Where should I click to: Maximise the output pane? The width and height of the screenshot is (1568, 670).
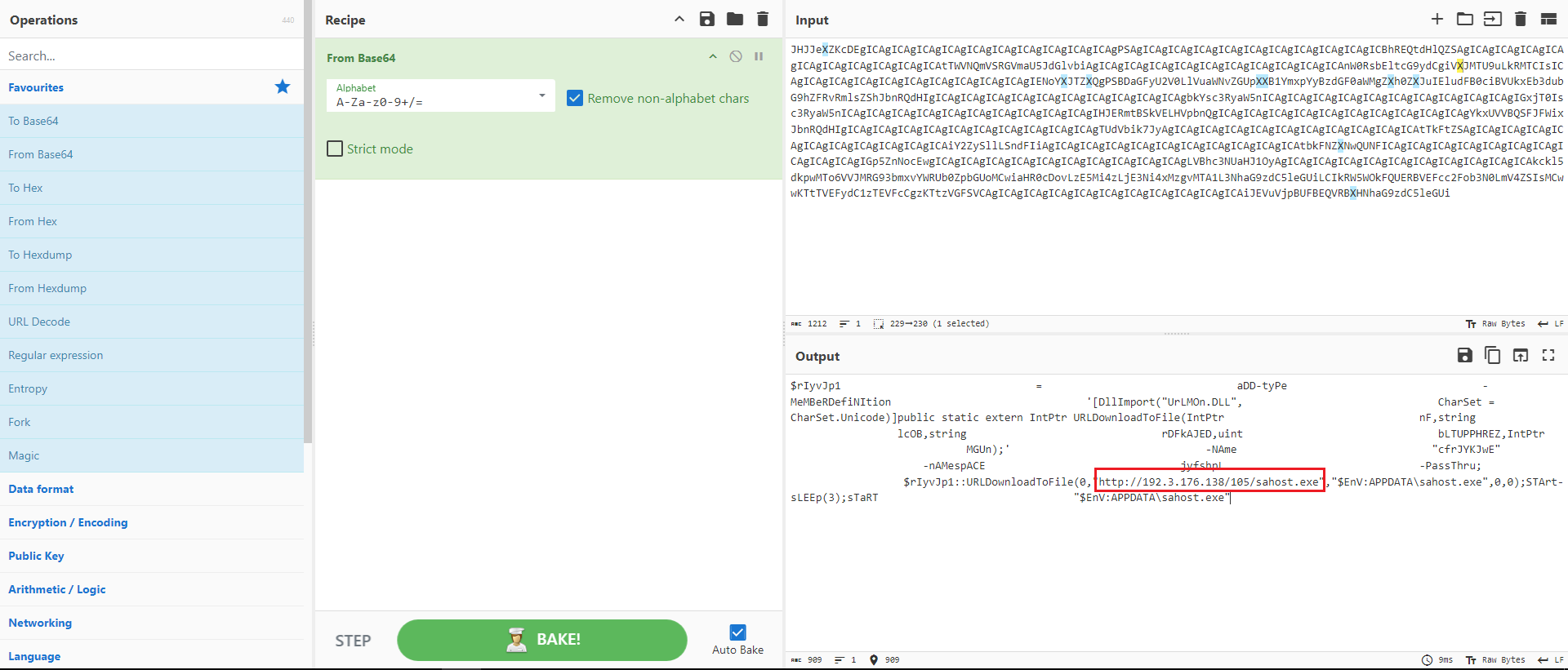tap(1548, 355)
